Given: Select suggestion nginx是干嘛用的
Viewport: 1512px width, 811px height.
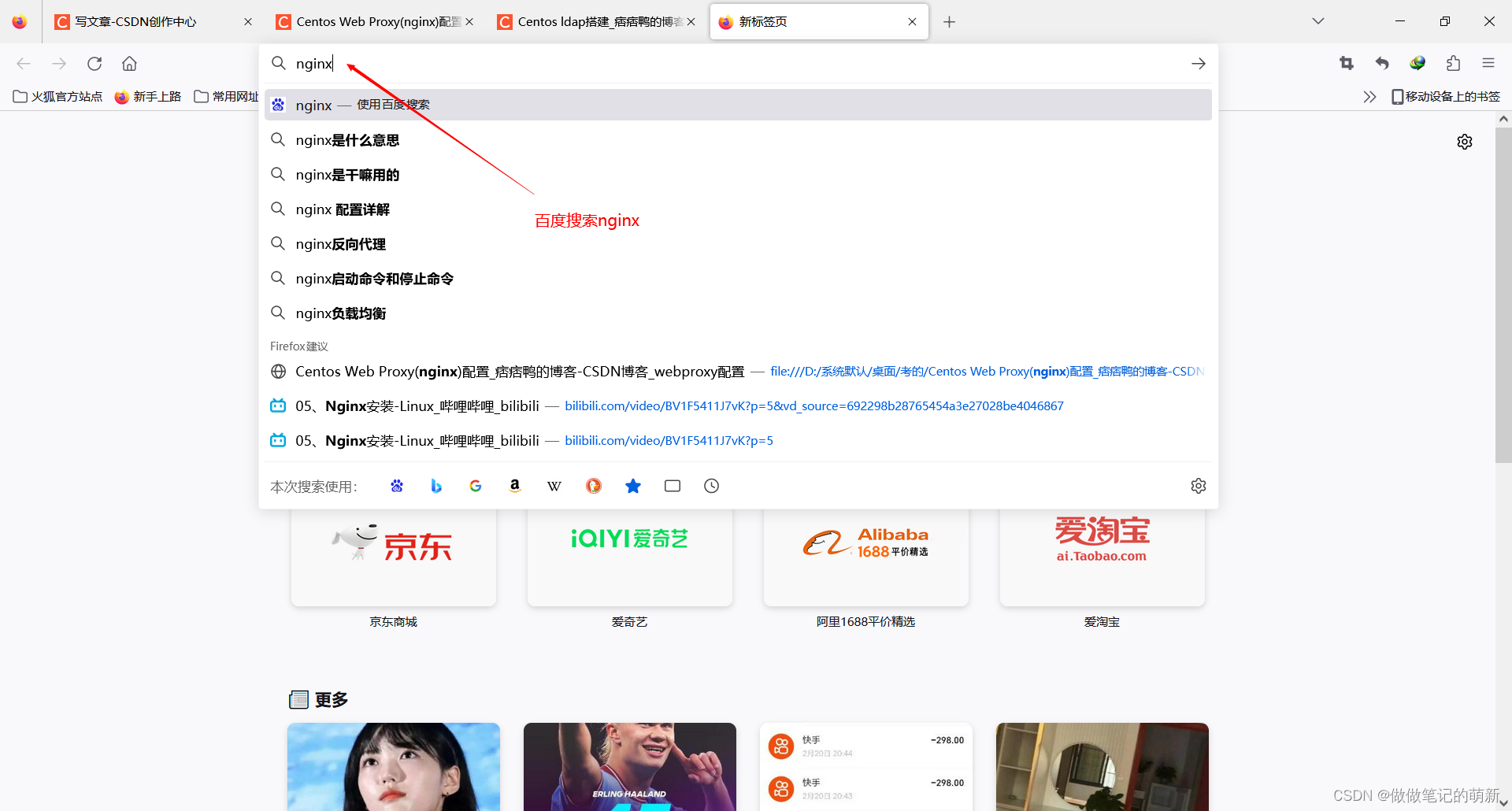Looking at the screenshot, I should point(738,175).
